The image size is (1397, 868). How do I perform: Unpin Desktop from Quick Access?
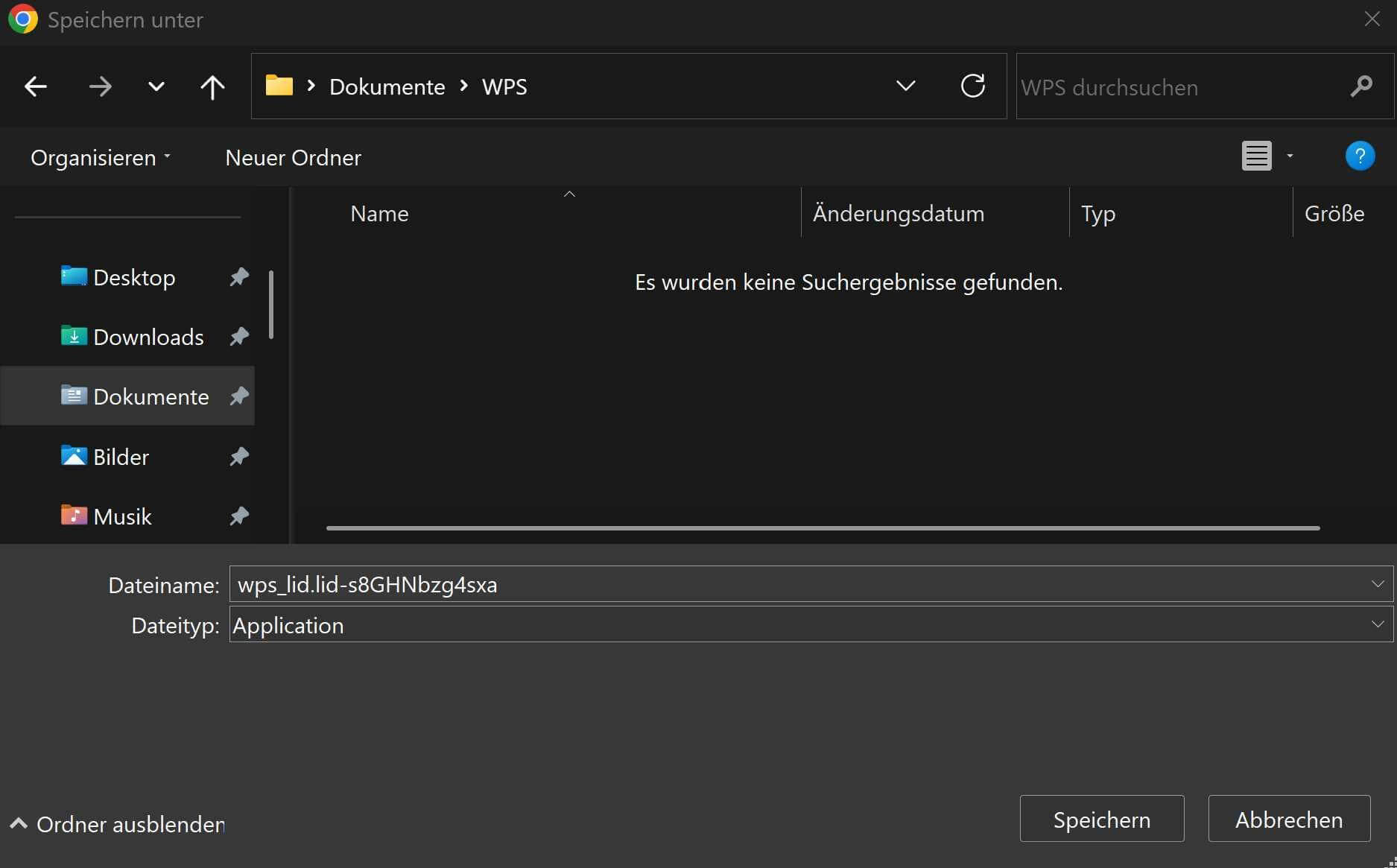(x=238, y=276)
